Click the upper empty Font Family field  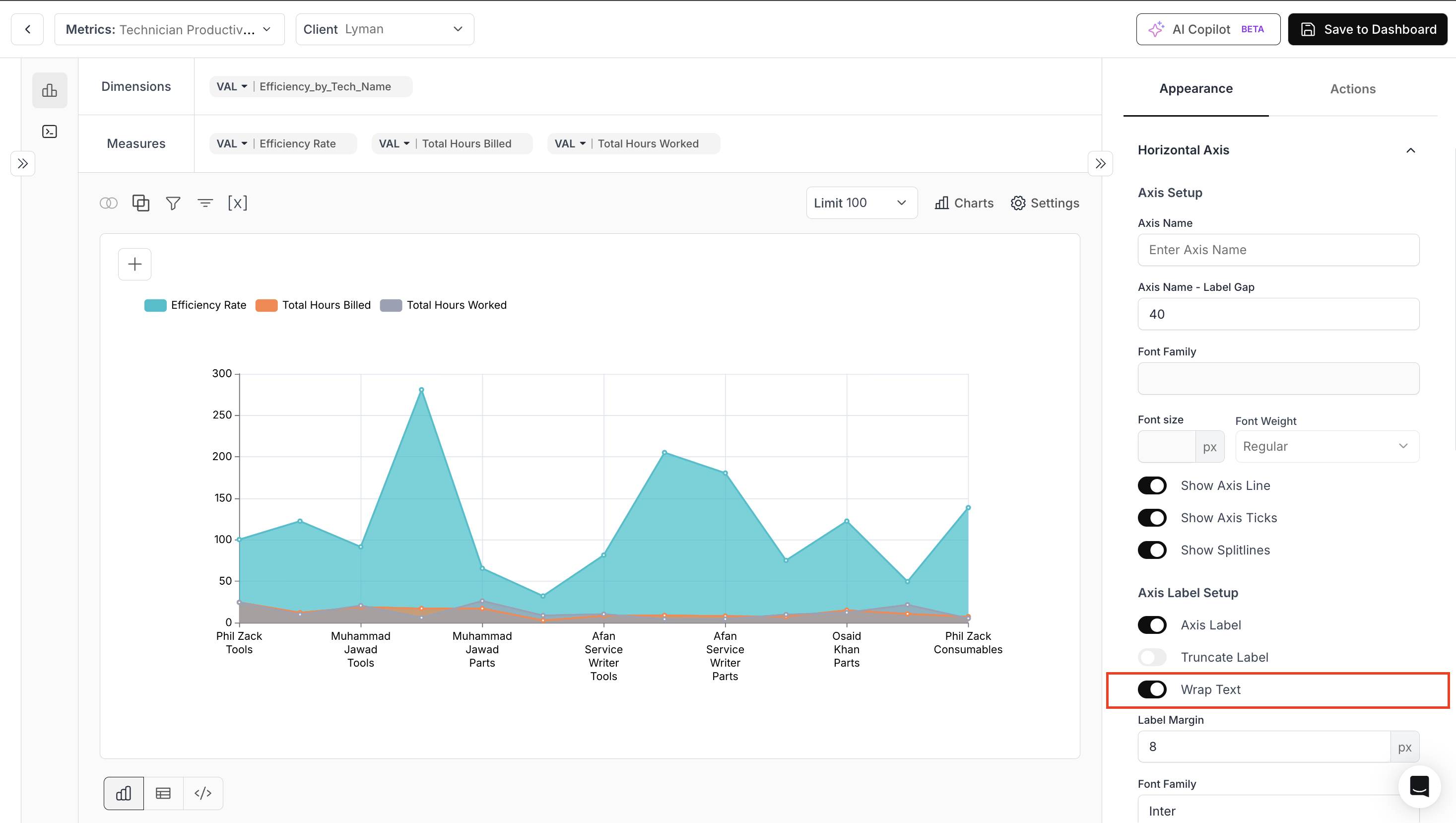(1278, 379)
